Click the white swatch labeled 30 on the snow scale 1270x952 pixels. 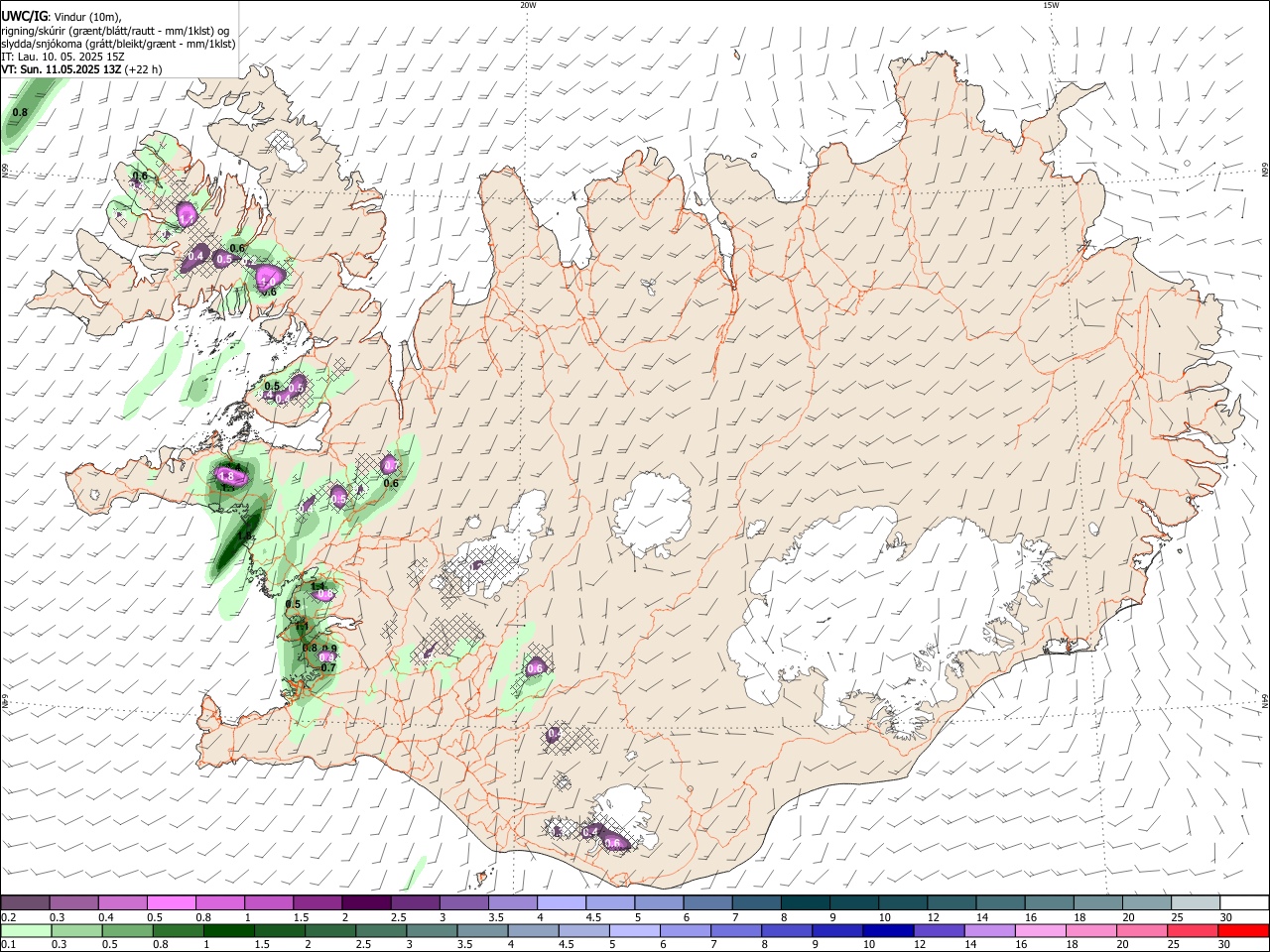coord(1243,902)
